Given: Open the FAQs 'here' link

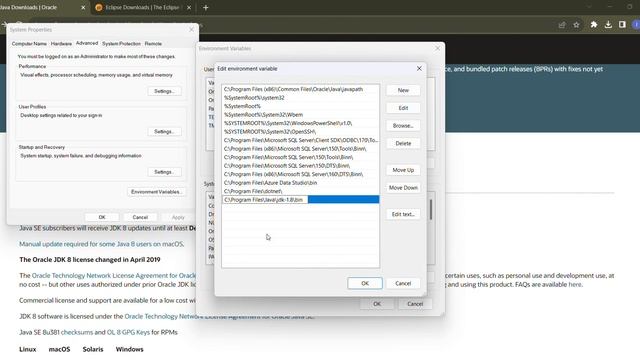Looking at the screenshot, I should pyautogui.click(x=575, y=284).
